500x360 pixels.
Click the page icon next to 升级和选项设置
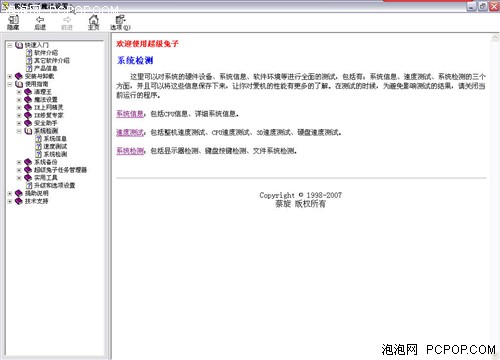(29, 185)
